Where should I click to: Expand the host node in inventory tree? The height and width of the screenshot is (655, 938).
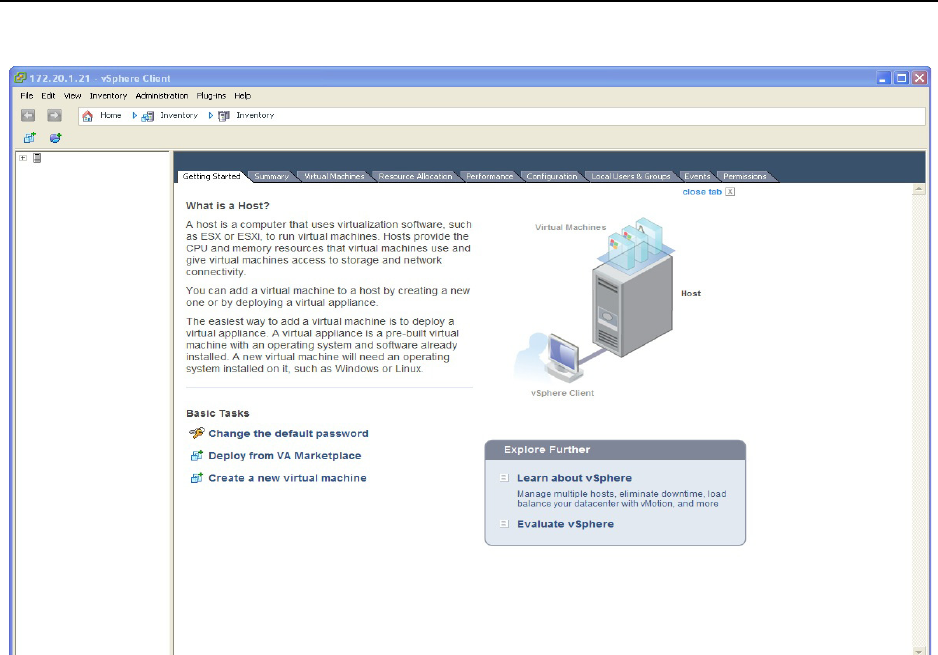point(23,158)
